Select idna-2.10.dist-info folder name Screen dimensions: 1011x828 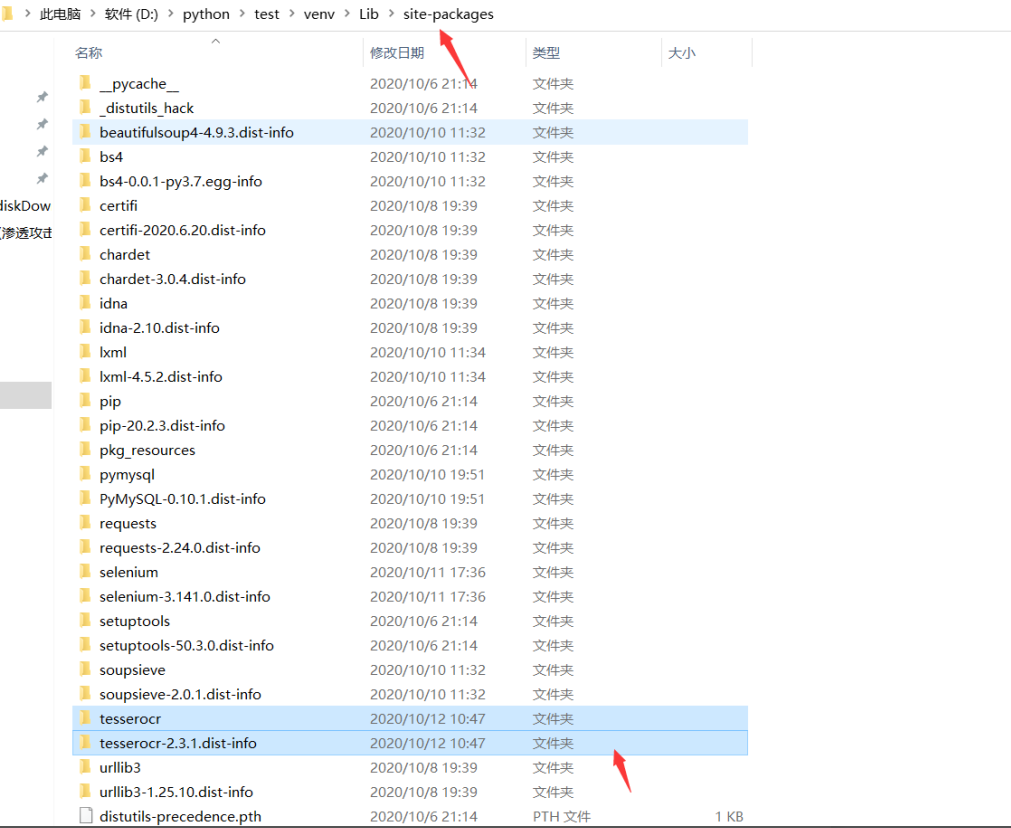pyautogui.click(x=159, y=328)
